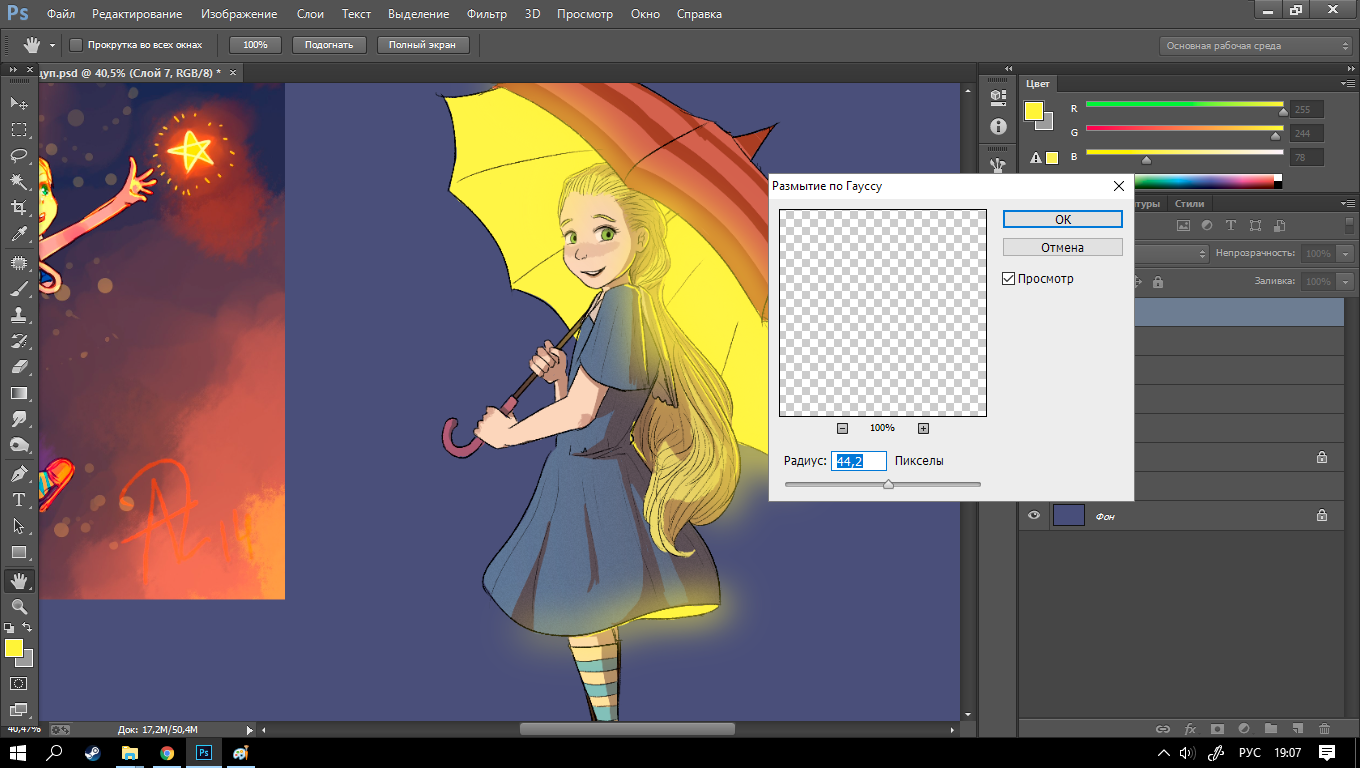Select the Clone Stamp tool
This screenshot has width=1360, height=768.
pos(19,315)
